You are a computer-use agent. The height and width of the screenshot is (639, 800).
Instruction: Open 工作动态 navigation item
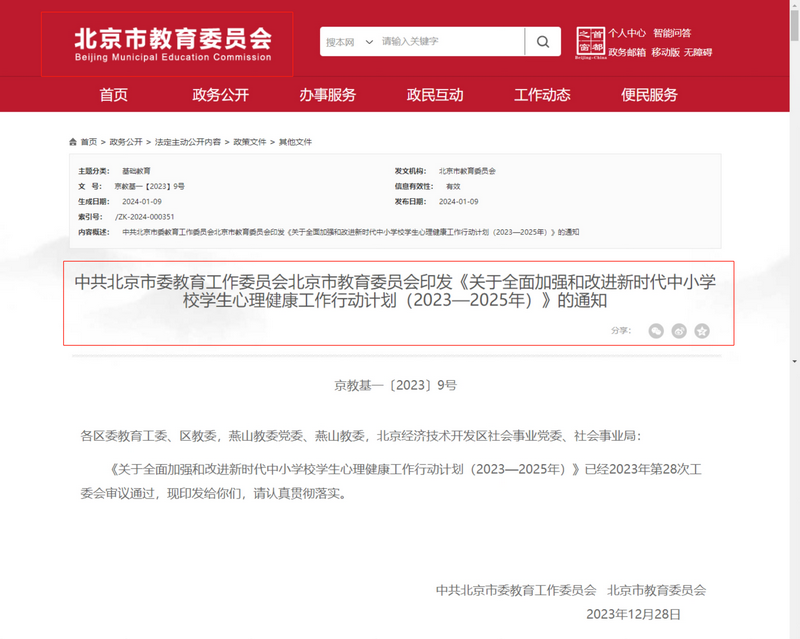point(542,95)
